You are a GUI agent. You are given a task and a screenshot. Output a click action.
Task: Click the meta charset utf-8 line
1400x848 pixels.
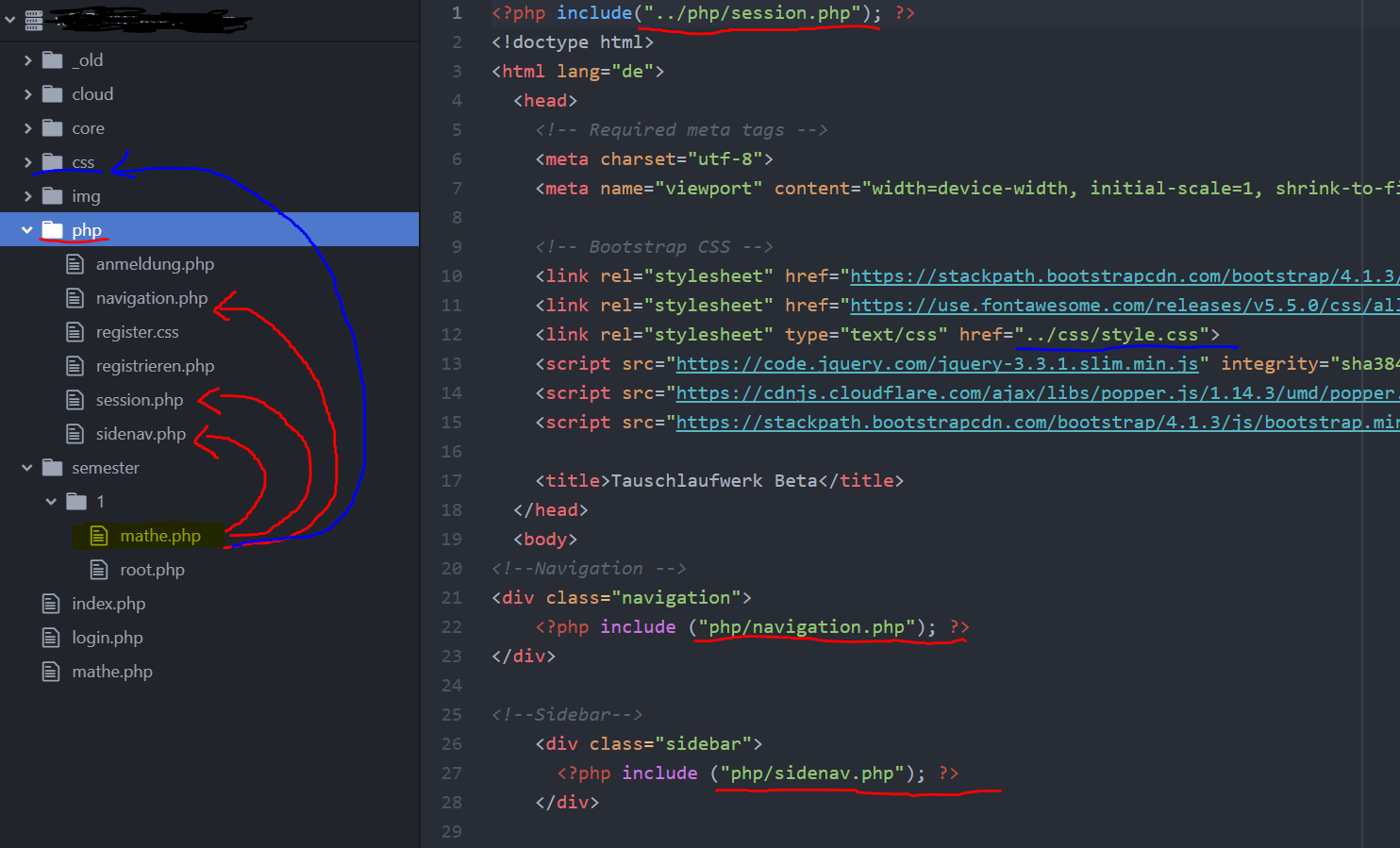(655, 159)
